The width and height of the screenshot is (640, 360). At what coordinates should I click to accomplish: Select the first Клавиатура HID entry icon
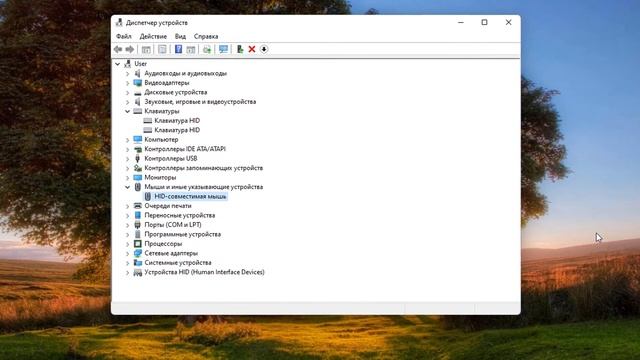pyautogui.click(x=148, y=120)
